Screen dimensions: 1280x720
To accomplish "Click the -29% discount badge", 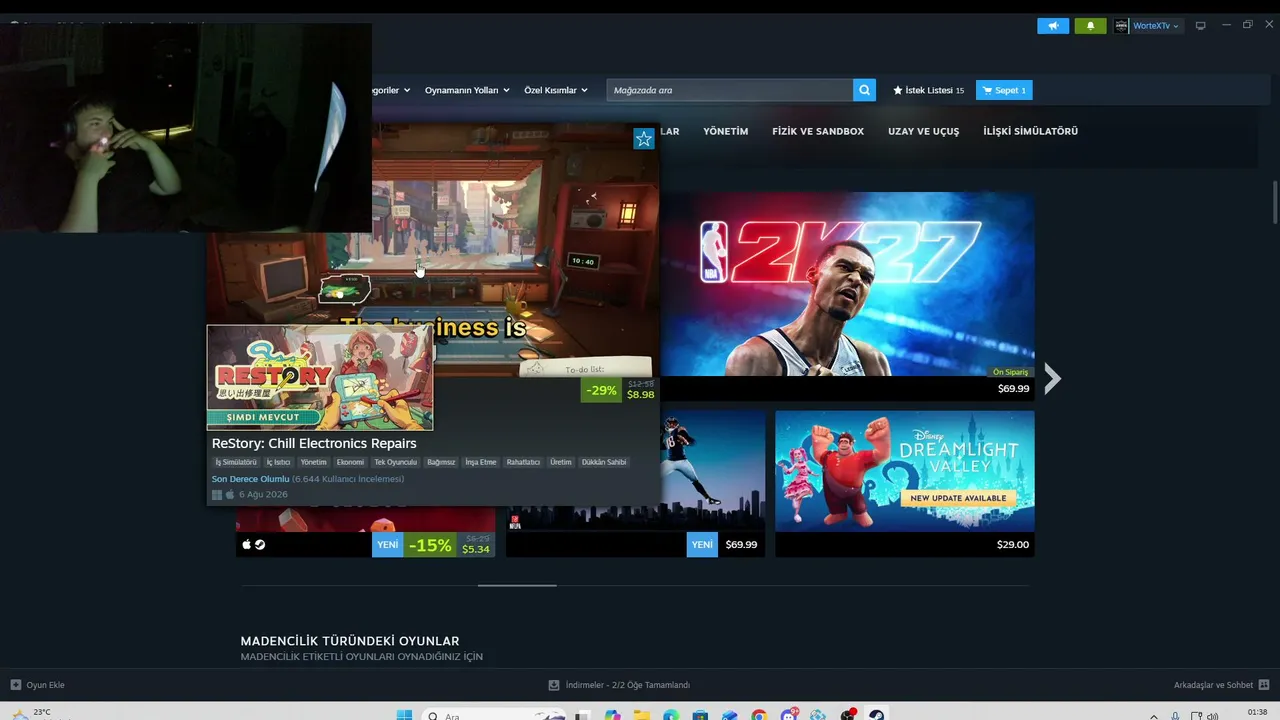I will pyautogui.click(x=601, y=390).
